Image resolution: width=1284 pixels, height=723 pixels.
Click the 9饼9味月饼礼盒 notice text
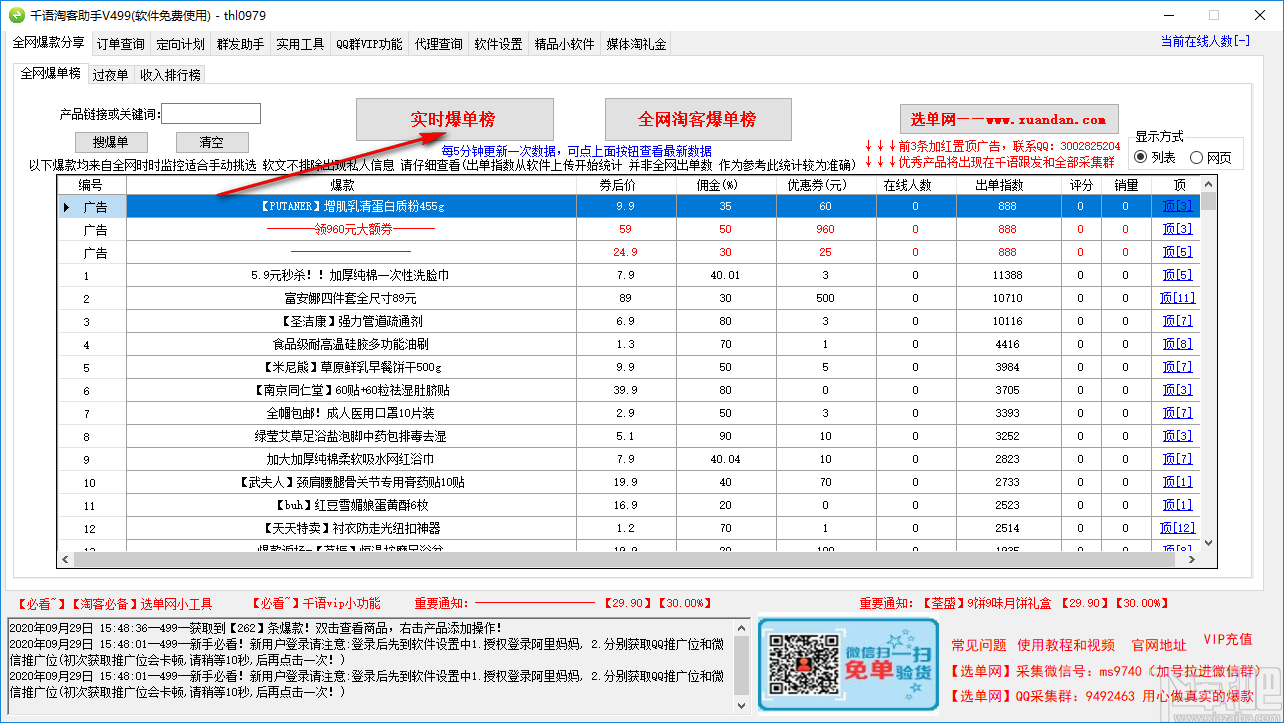(1017, 604)
